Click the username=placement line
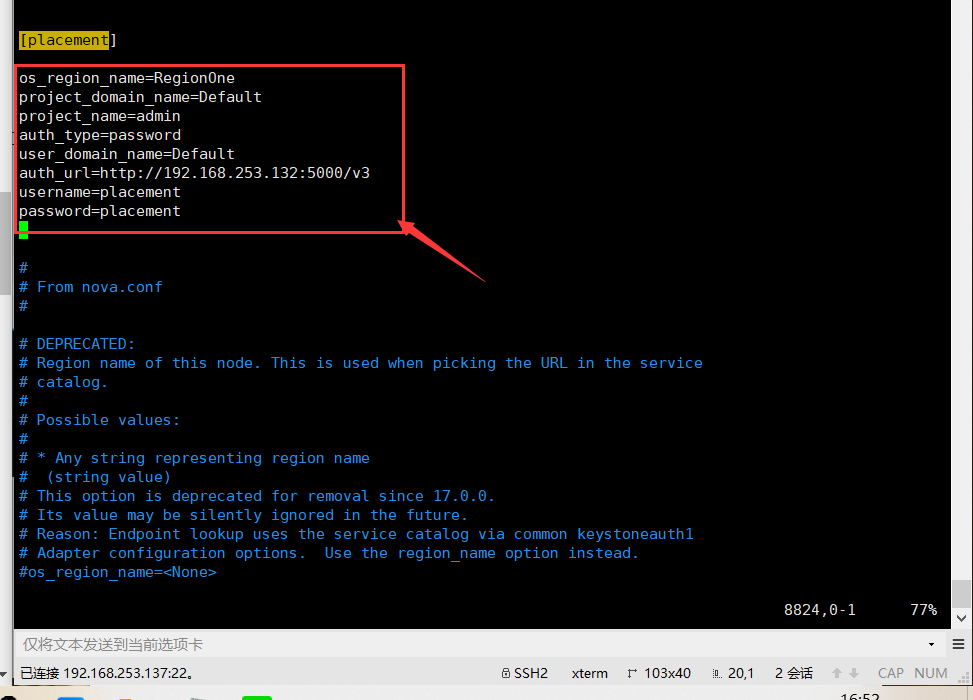 99,192
